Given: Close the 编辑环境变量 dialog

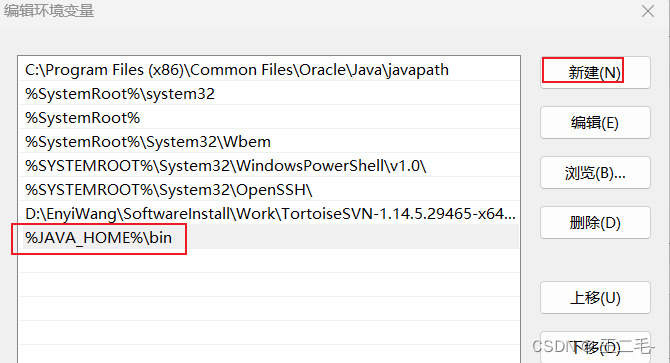Looking at the screenshot, I should click(648, 11).
